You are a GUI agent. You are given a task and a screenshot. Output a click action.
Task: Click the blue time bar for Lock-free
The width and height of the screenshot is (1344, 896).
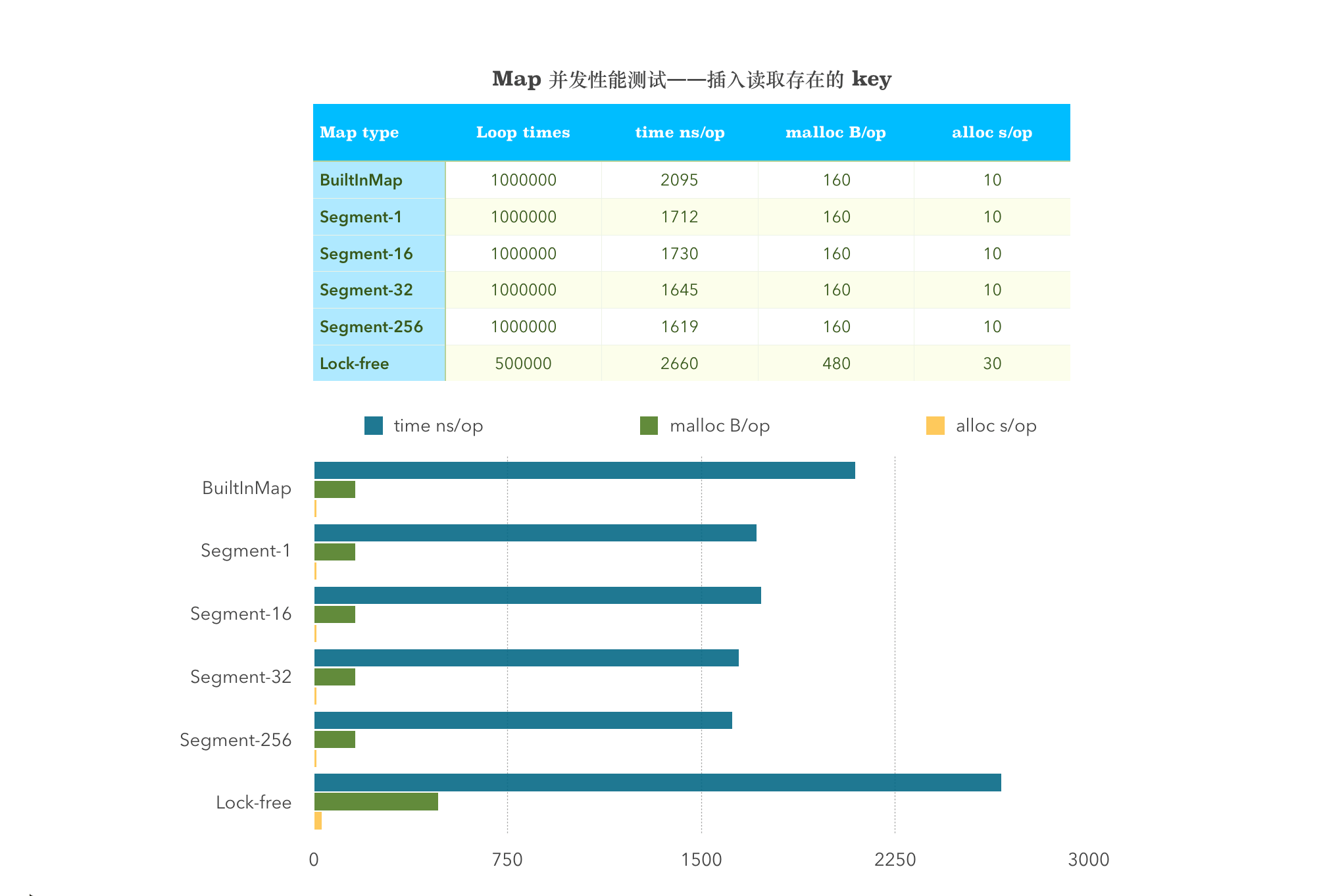[x=658, y=783]
